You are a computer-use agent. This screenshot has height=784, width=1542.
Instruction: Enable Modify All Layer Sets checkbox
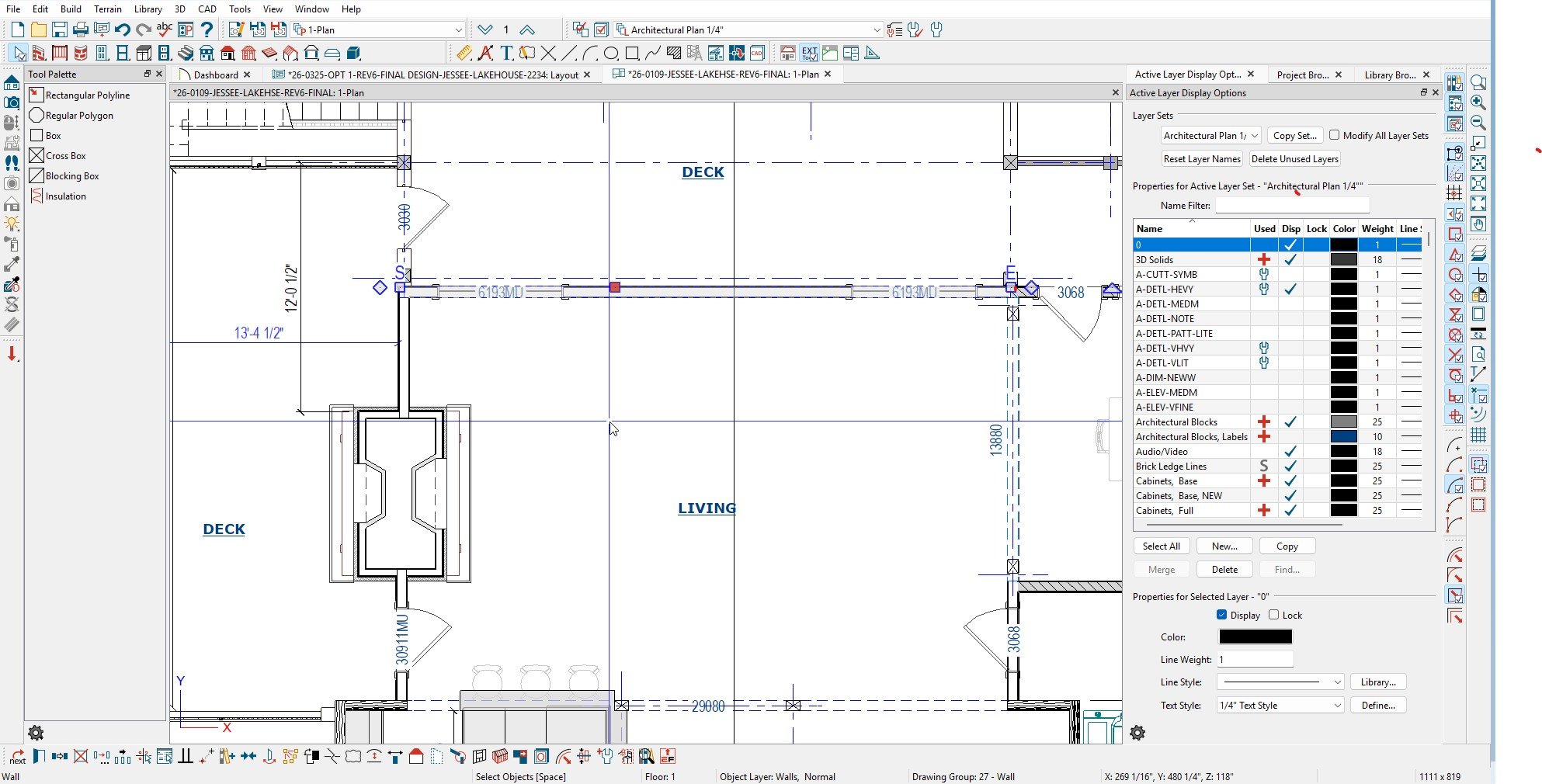[x=1334, y=135]
